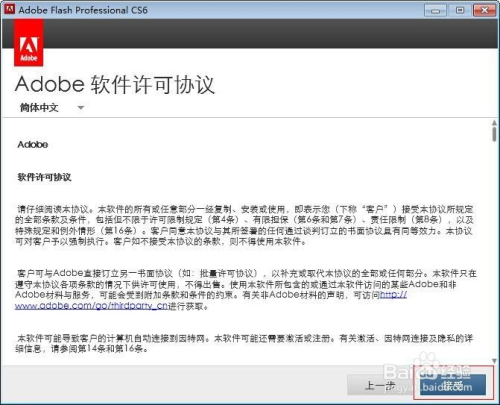
Task: Minimize the Flash installer window
Action: coord(435,10)
